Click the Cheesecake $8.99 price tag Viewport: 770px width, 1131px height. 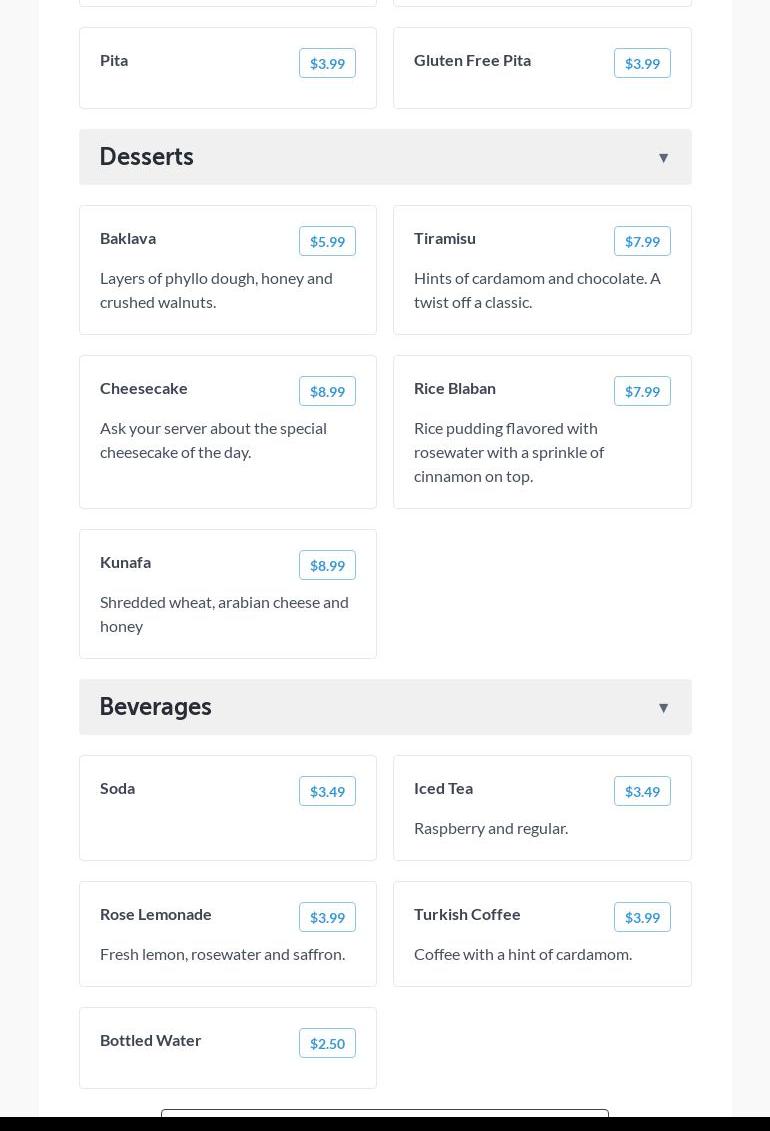(327, 391)
